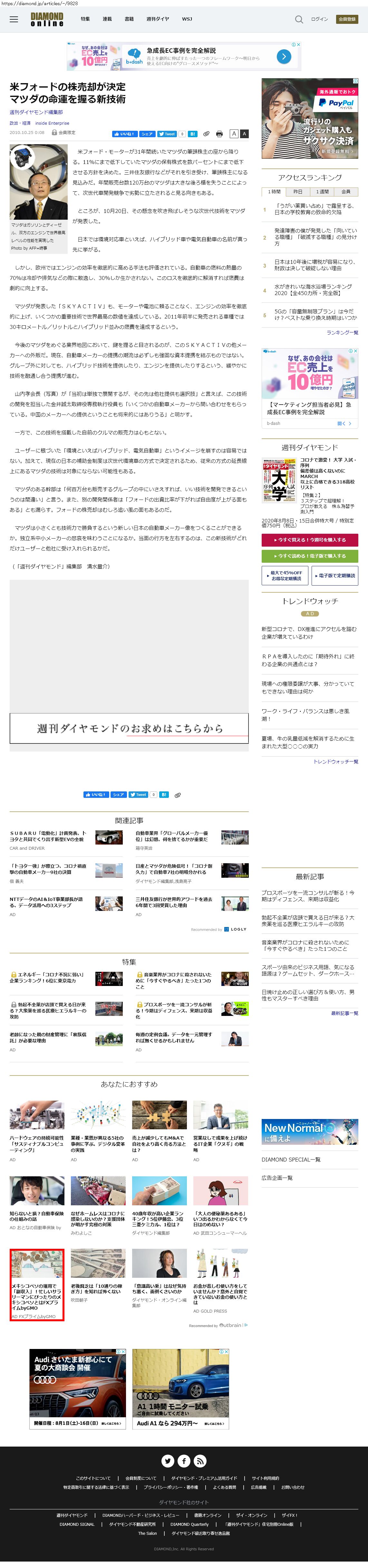Click 今すぐ買える！今週号を購入する button
368x1568 pixels.
click(309, 540)
